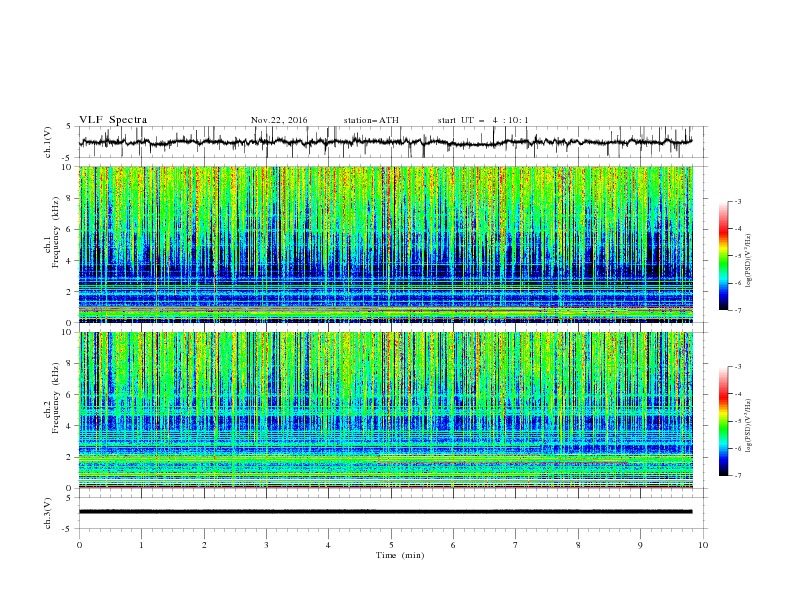Screen dimensions: 792x612
Task: Click the ch.1 spectrogram colorbar
Action: tap(723, 255)
